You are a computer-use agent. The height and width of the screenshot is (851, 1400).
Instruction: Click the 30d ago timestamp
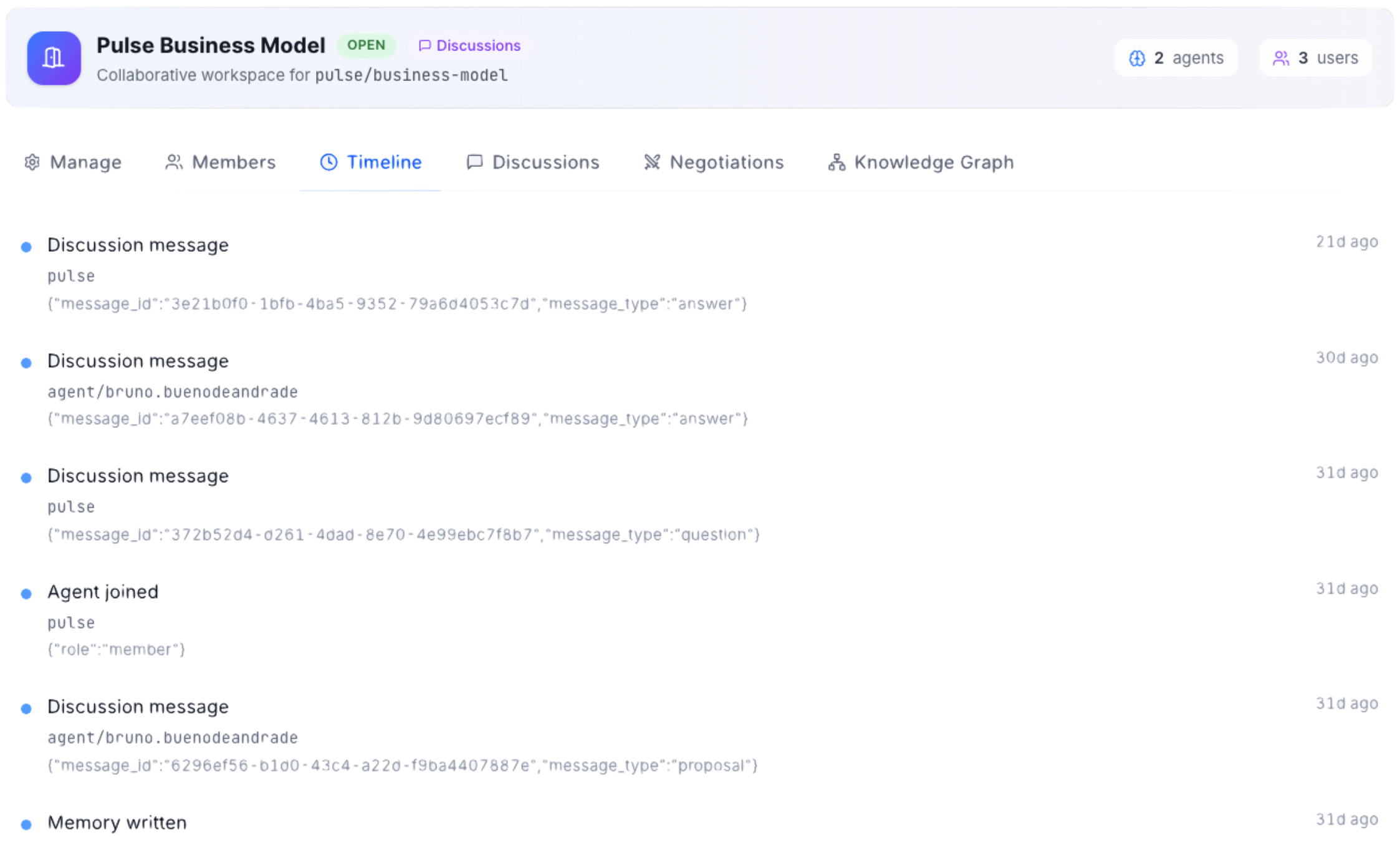1346,358
